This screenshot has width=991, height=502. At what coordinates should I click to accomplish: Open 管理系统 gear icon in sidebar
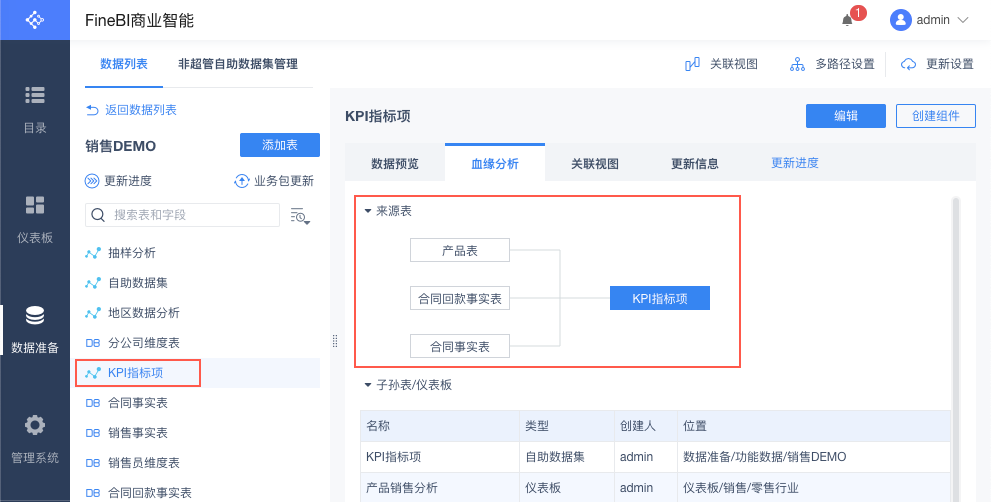(35, 426)
